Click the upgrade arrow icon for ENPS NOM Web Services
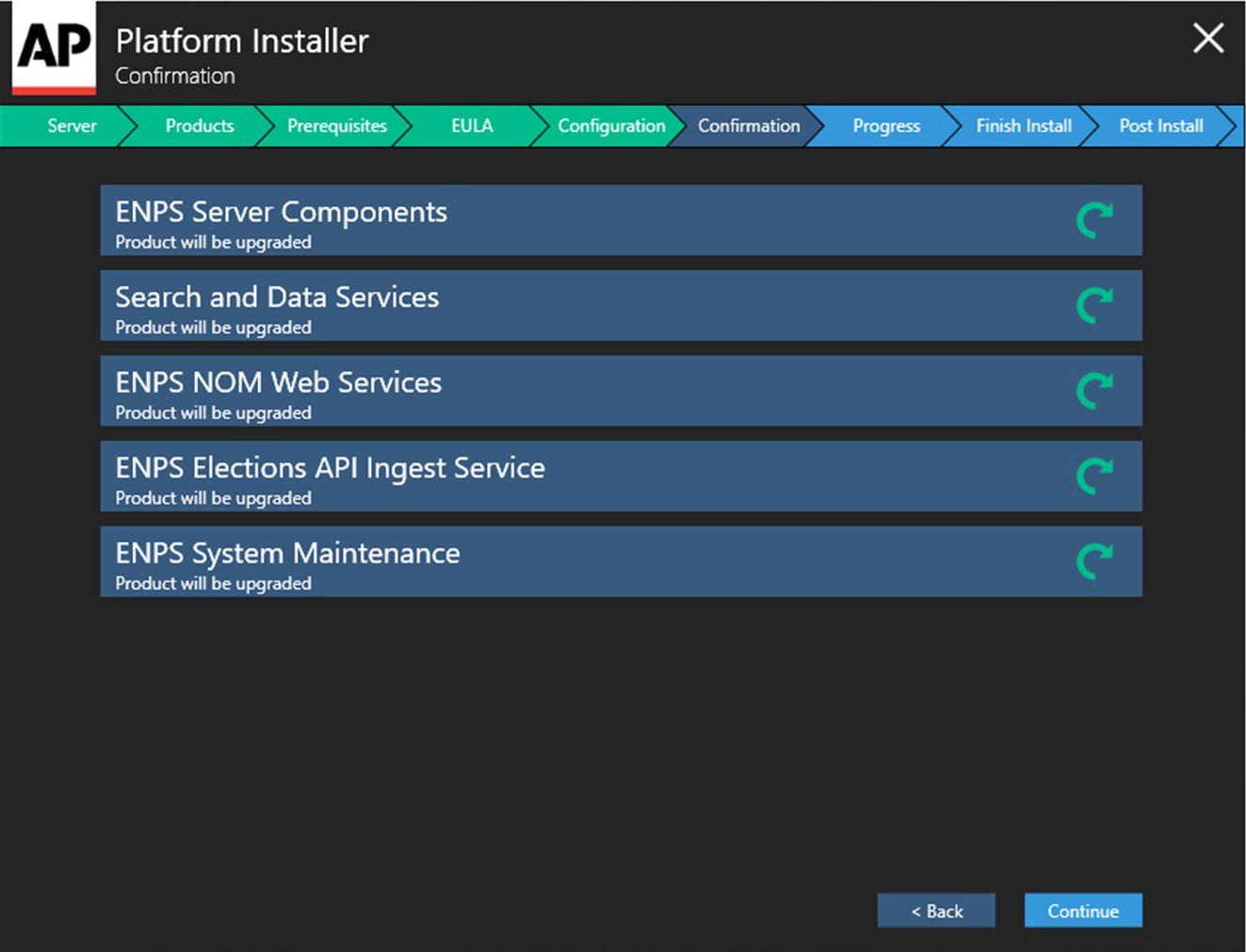Image resolution: width=1246 pixels, height=952 pixels. pos(1094,391)
